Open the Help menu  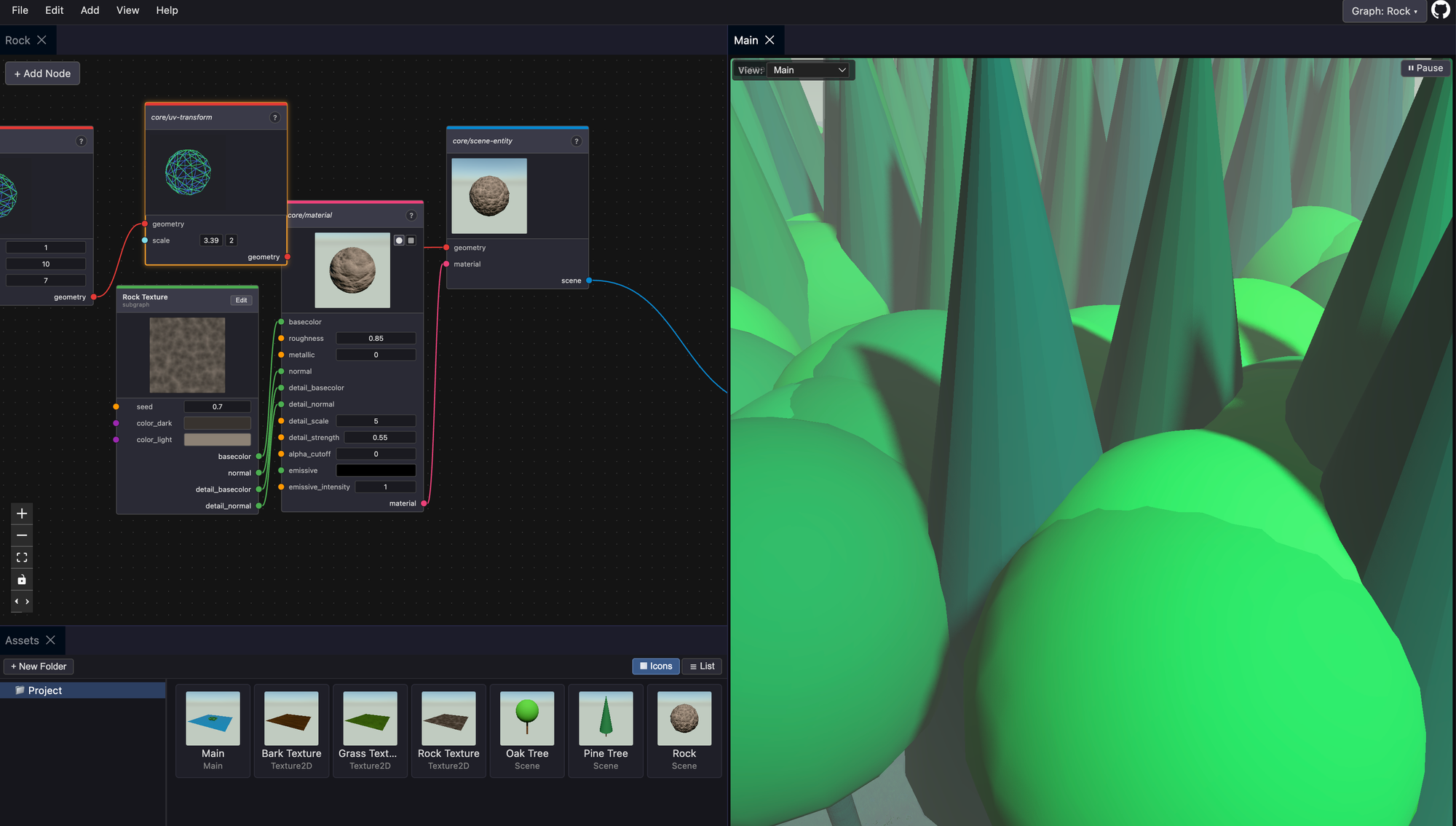coord(167,10)
